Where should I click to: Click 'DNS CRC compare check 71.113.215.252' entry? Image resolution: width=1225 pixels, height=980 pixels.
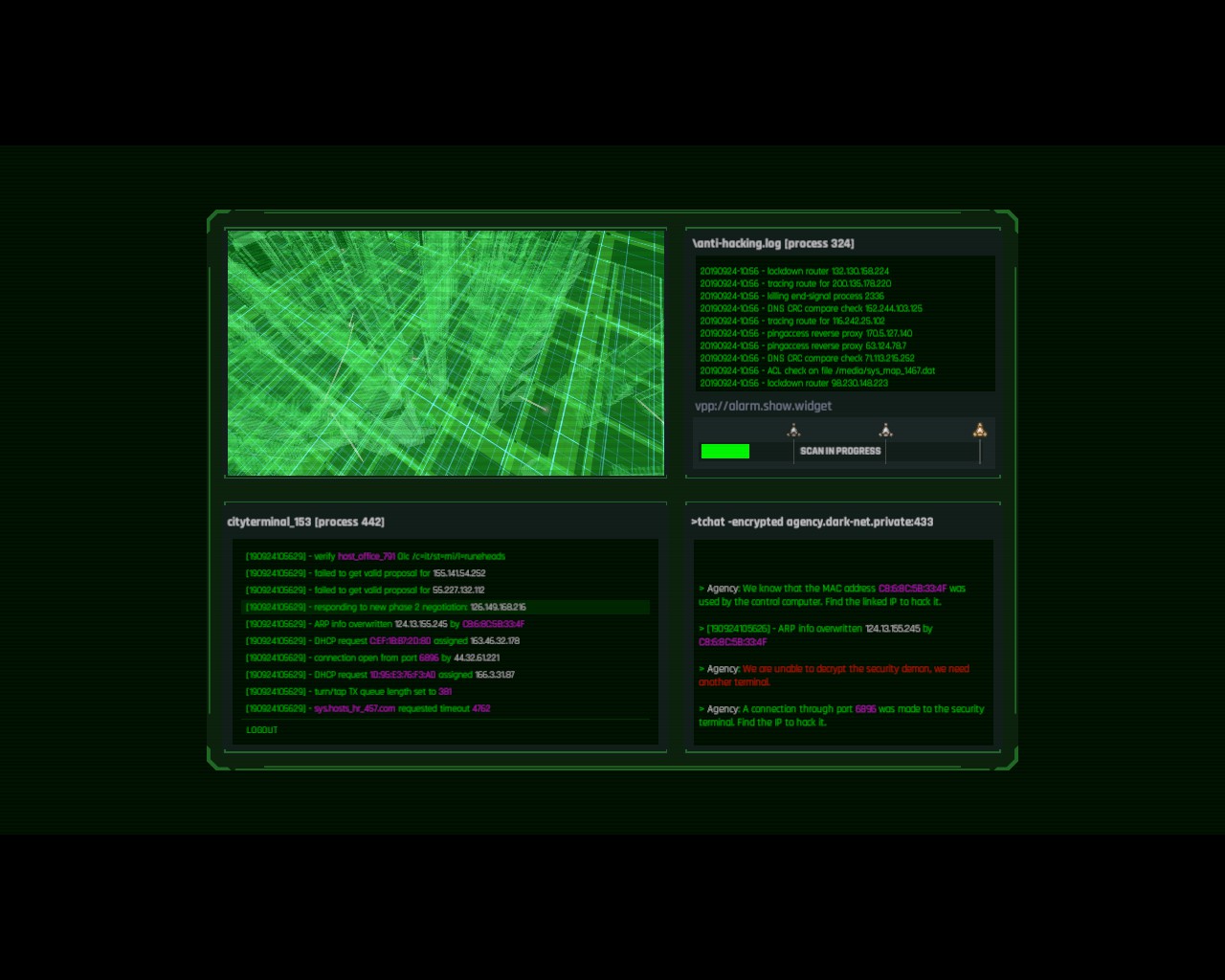(x=807, y=358)
